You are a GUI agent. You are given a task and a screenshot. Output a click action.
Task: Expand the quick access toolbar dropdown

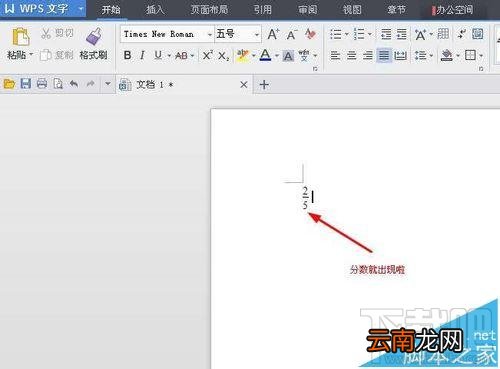coord(107,84)
